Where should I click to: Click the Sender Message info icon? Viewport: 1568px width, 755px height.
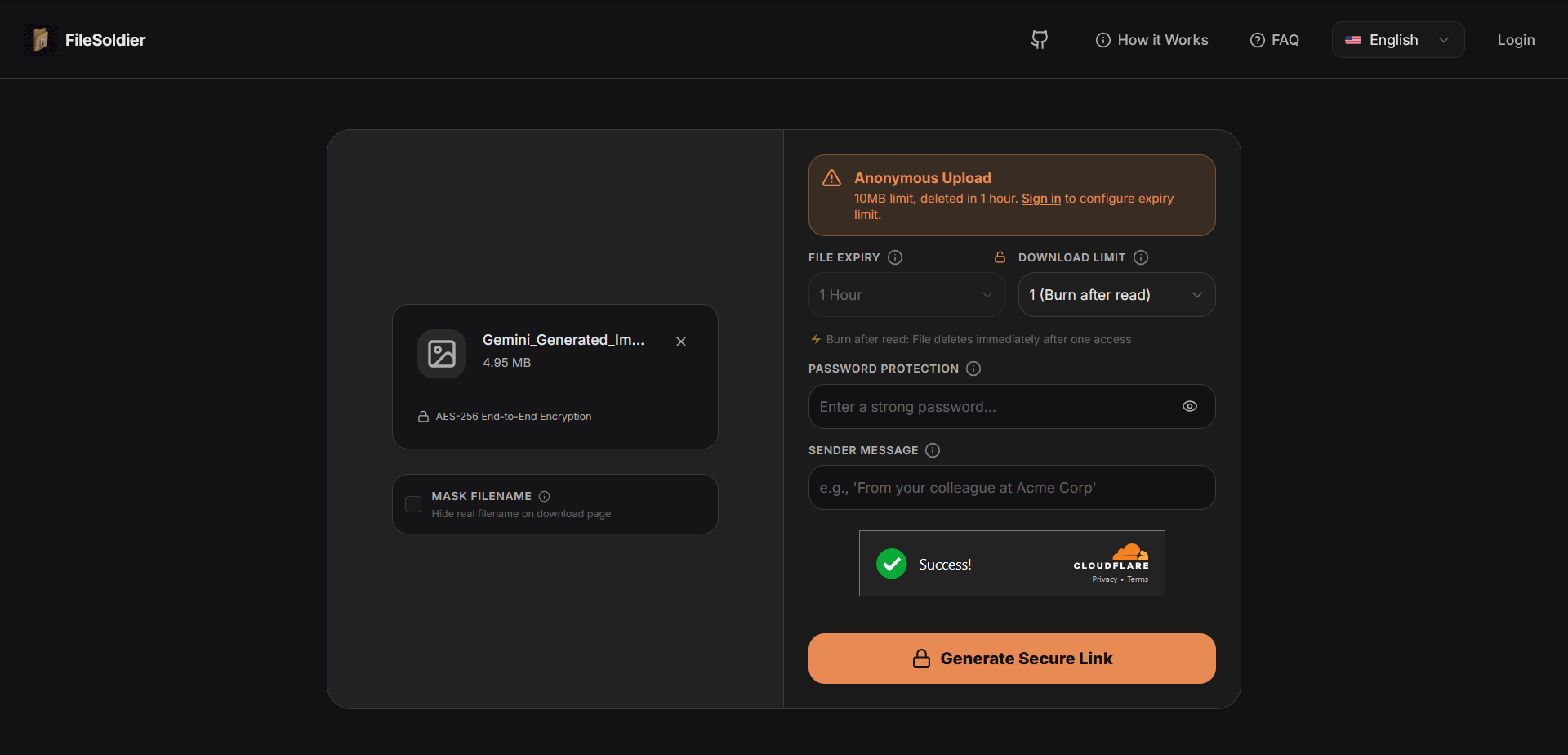click(933, 450)
